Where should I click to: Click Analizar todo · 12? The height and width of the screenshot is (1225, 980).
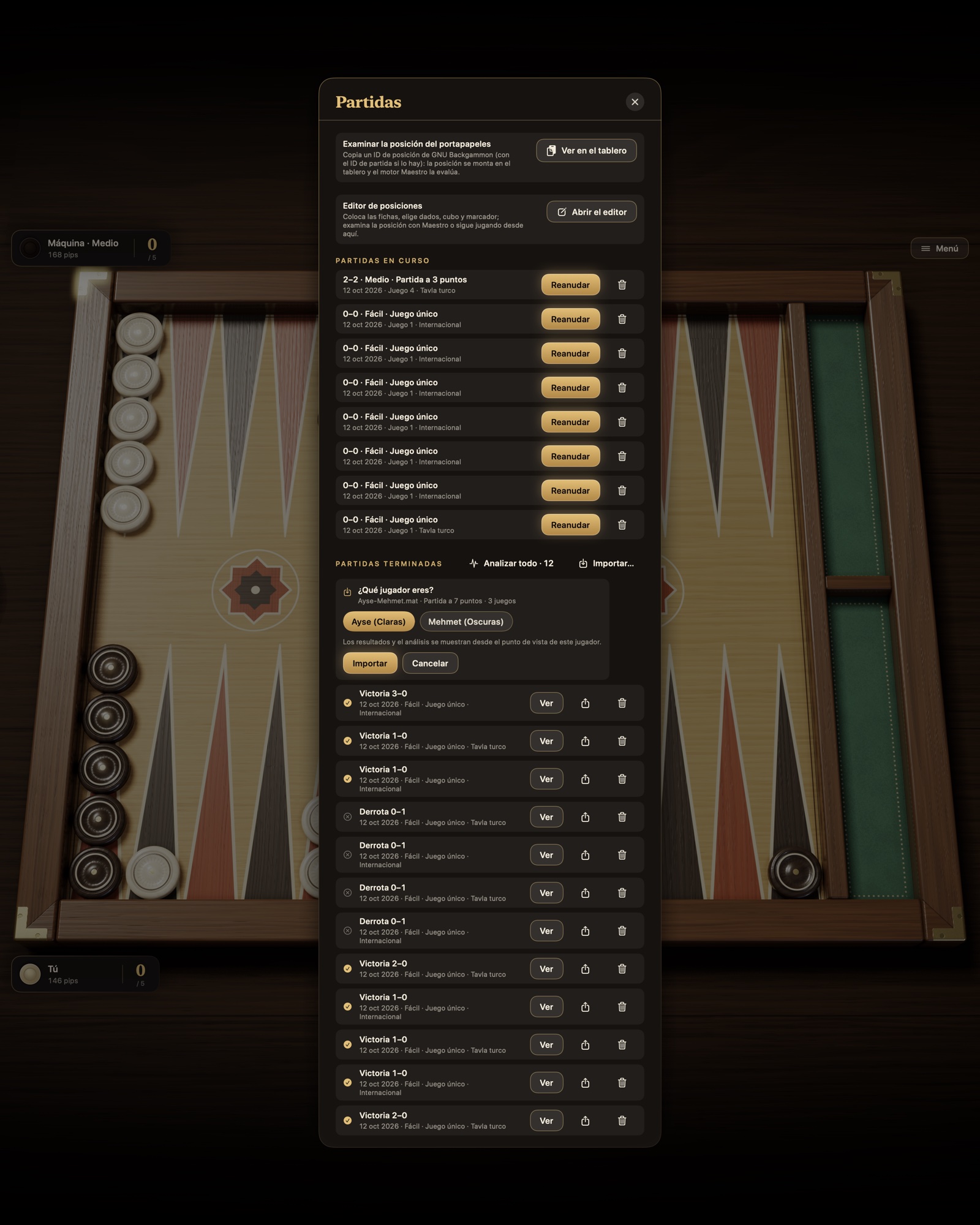(x=511, y=563)
